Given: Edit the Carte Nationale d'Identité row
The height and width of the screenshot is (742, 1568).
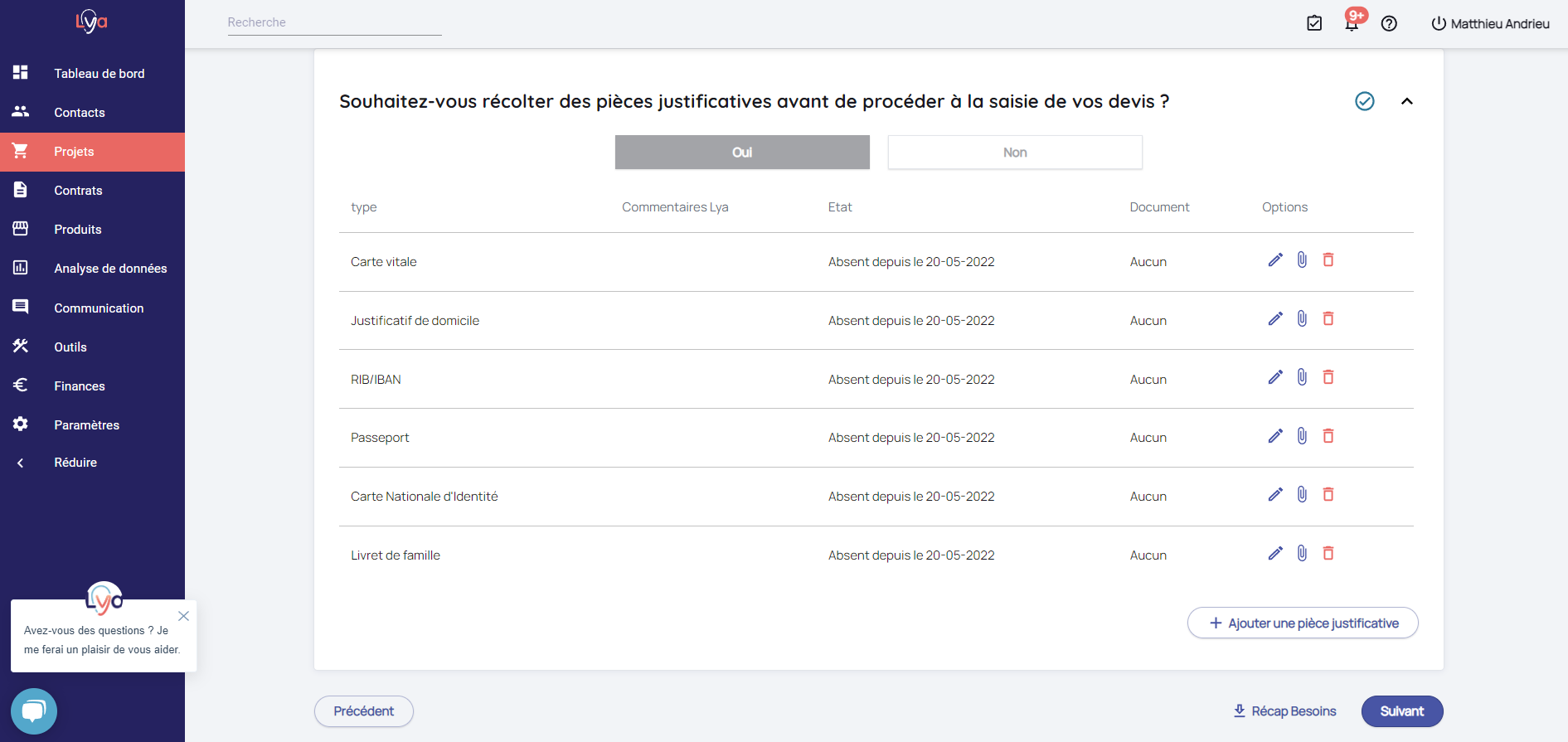Looking at the screenshot, I should 1275,495.
